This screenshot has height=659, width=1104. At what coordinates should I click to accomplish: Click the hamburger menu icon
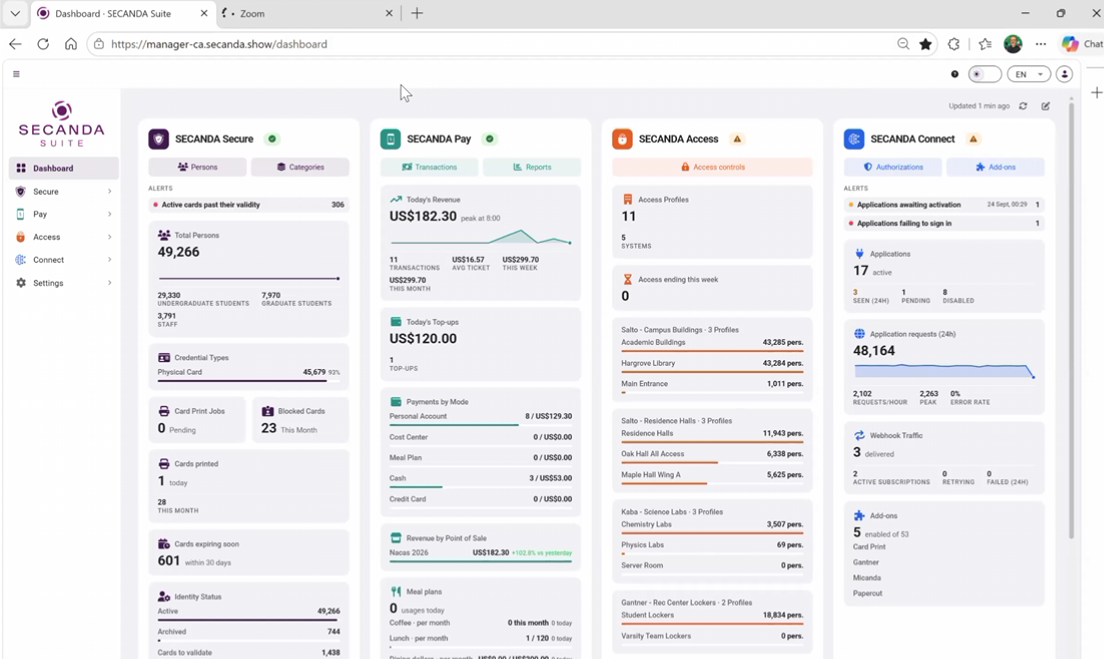pos(16,74)
